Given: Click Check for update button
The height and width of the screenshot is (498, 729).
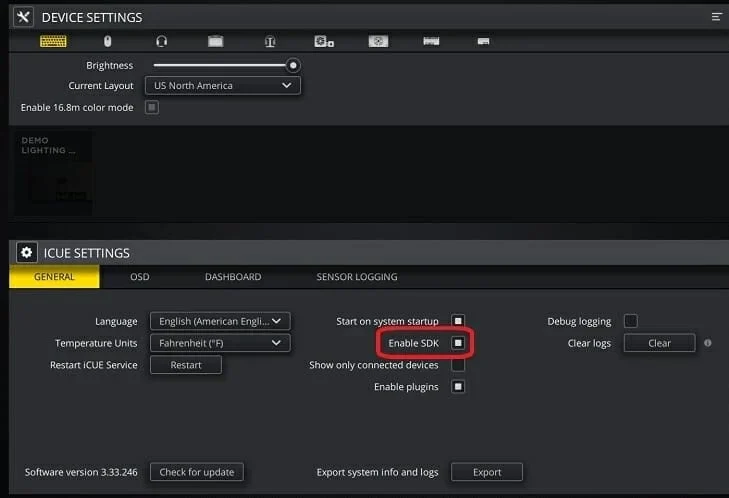Looking at the screenshot, I should pos(197,472).
